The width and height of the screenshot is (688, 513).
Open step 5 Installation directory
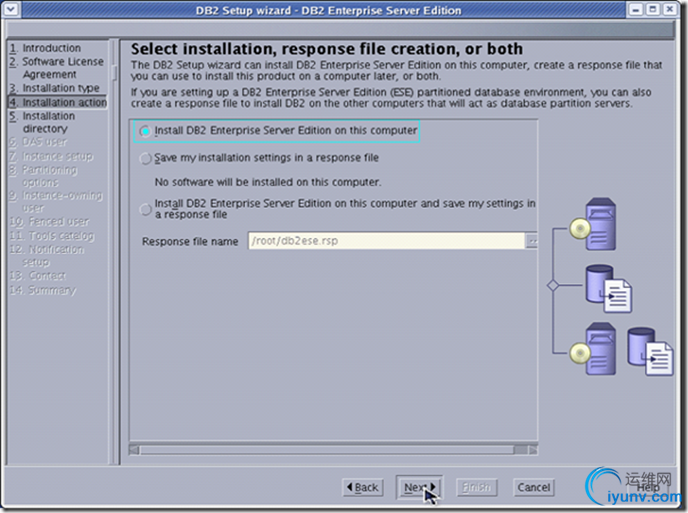42,122
